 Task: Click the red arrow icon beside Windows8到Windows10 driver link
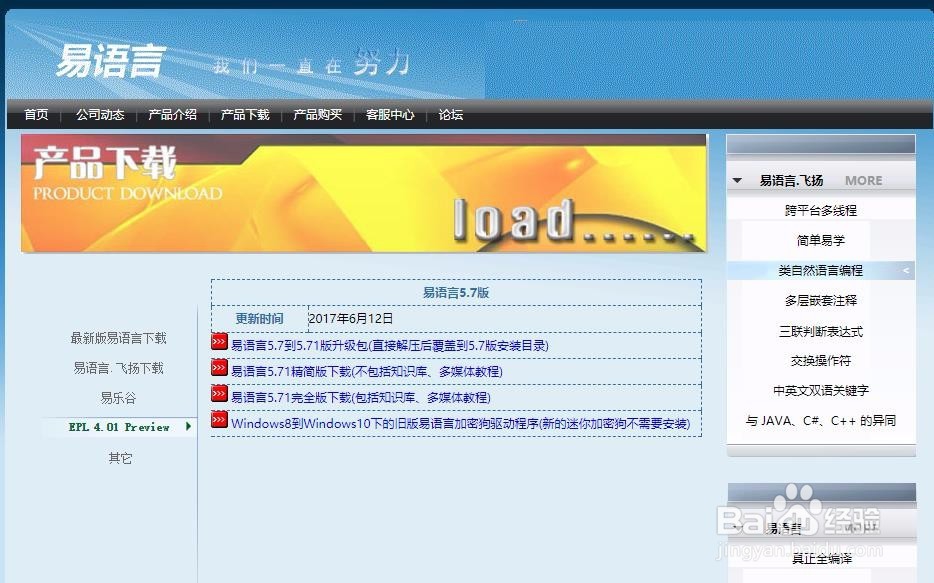(219, 420)
